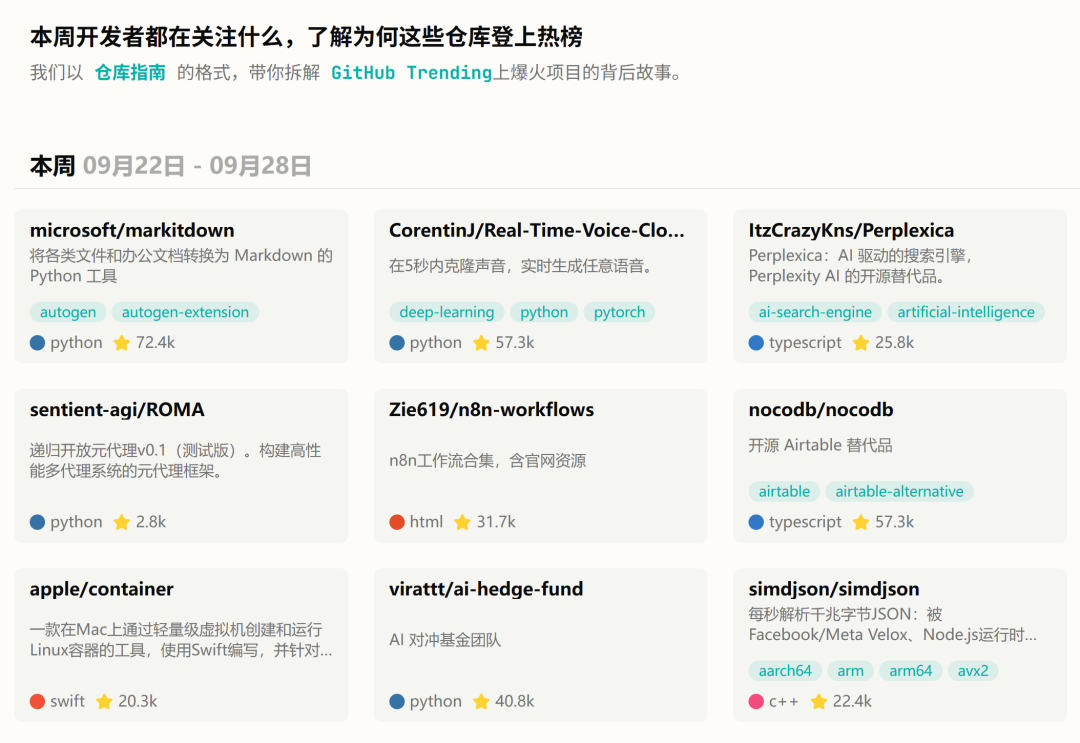Open the GitHub Trending link
The height and width of the screenshot is (743, 1080).
[x=411, y=72]
